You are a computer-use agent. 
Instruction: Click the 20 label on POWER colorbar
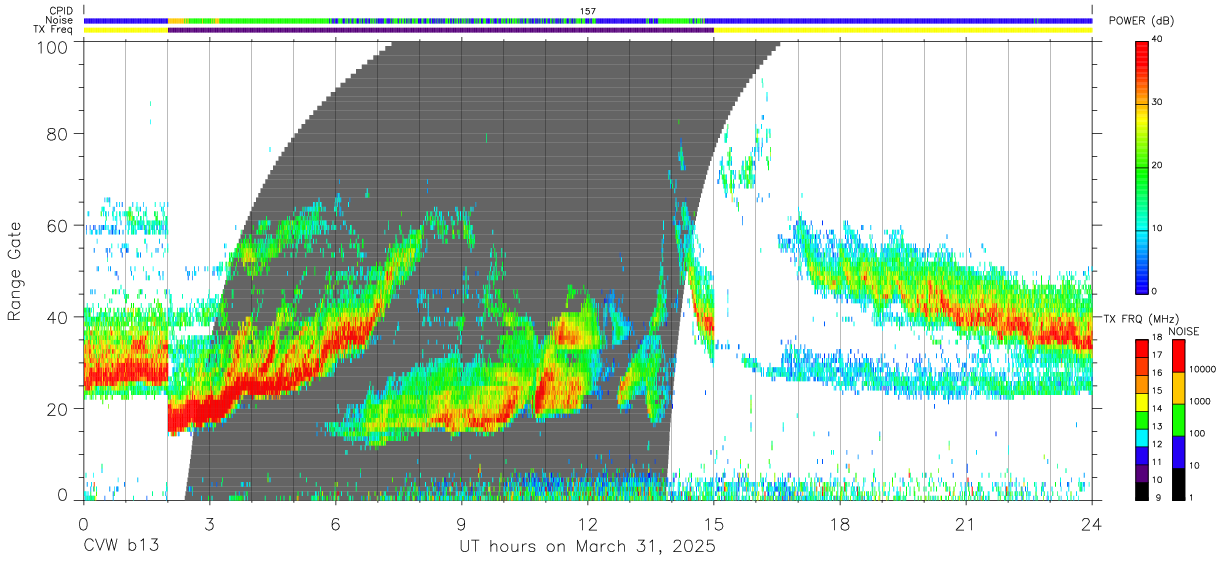click(1159, 166)
